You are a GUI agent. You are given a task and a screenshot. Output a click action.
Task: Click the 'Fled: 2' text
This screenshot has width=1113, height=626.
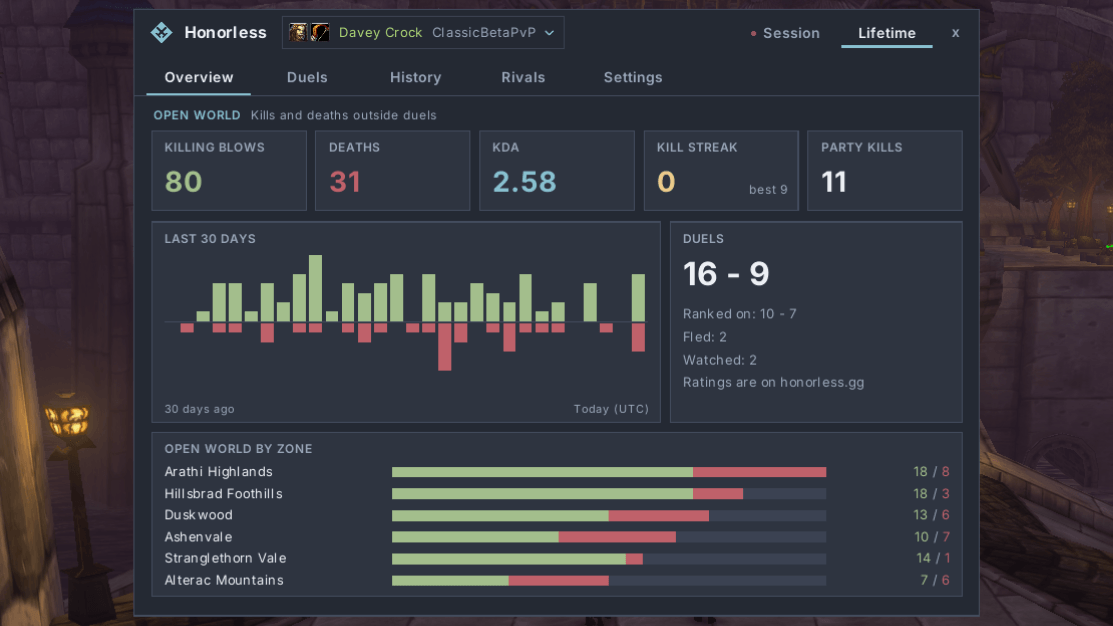tap(705, 337)
